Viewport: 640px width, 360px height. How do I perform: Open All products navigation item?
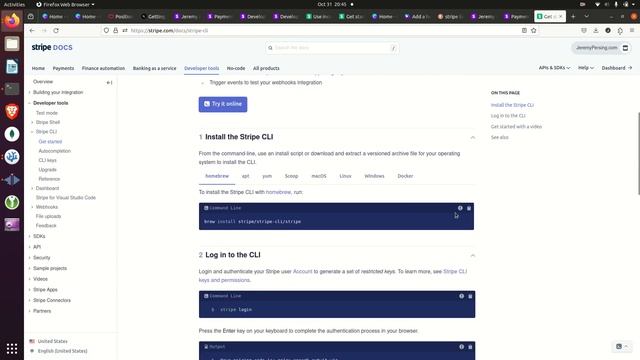tap(266, 68)
